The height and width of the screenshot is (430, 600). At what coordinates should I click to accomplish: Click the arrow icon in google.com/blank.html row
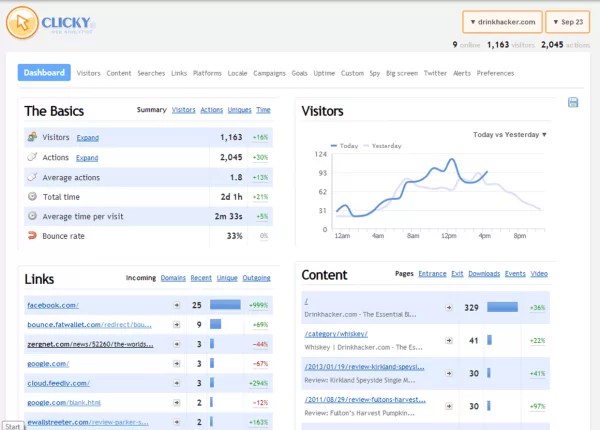(176, 402)
